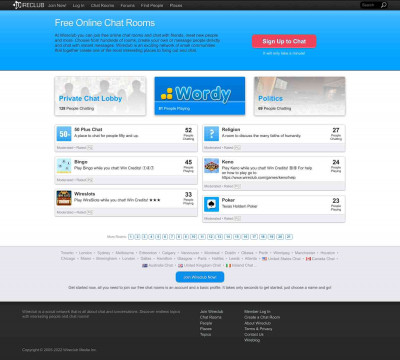Click the Join Wireclub Now button
This screenshot has width=400, height=360.
pyautogui.click(x=200, y=277)
